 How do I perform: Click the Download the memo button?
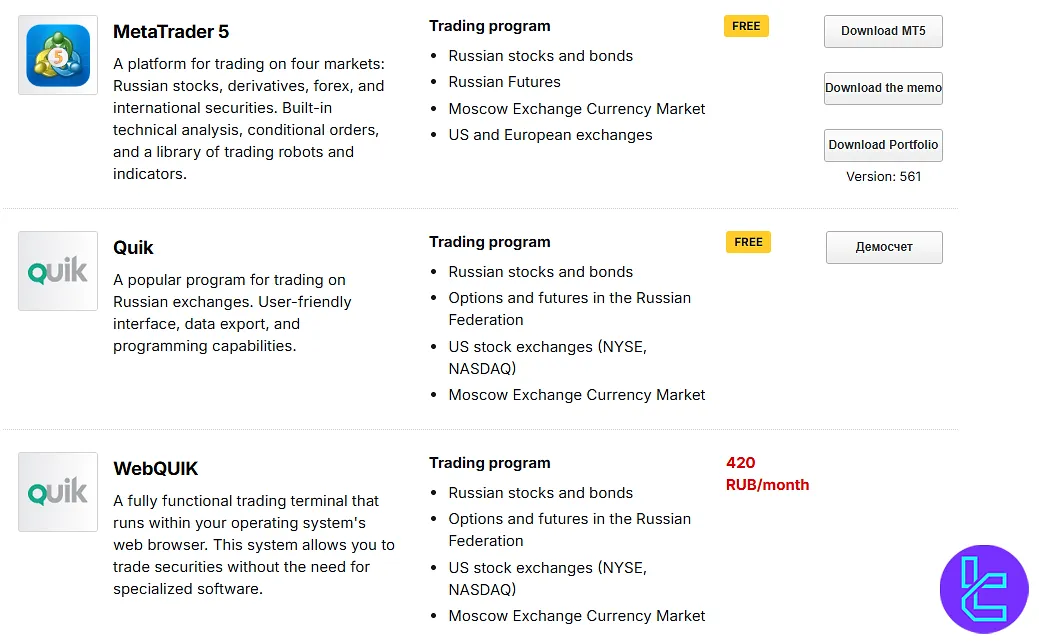tap(883, 88)
